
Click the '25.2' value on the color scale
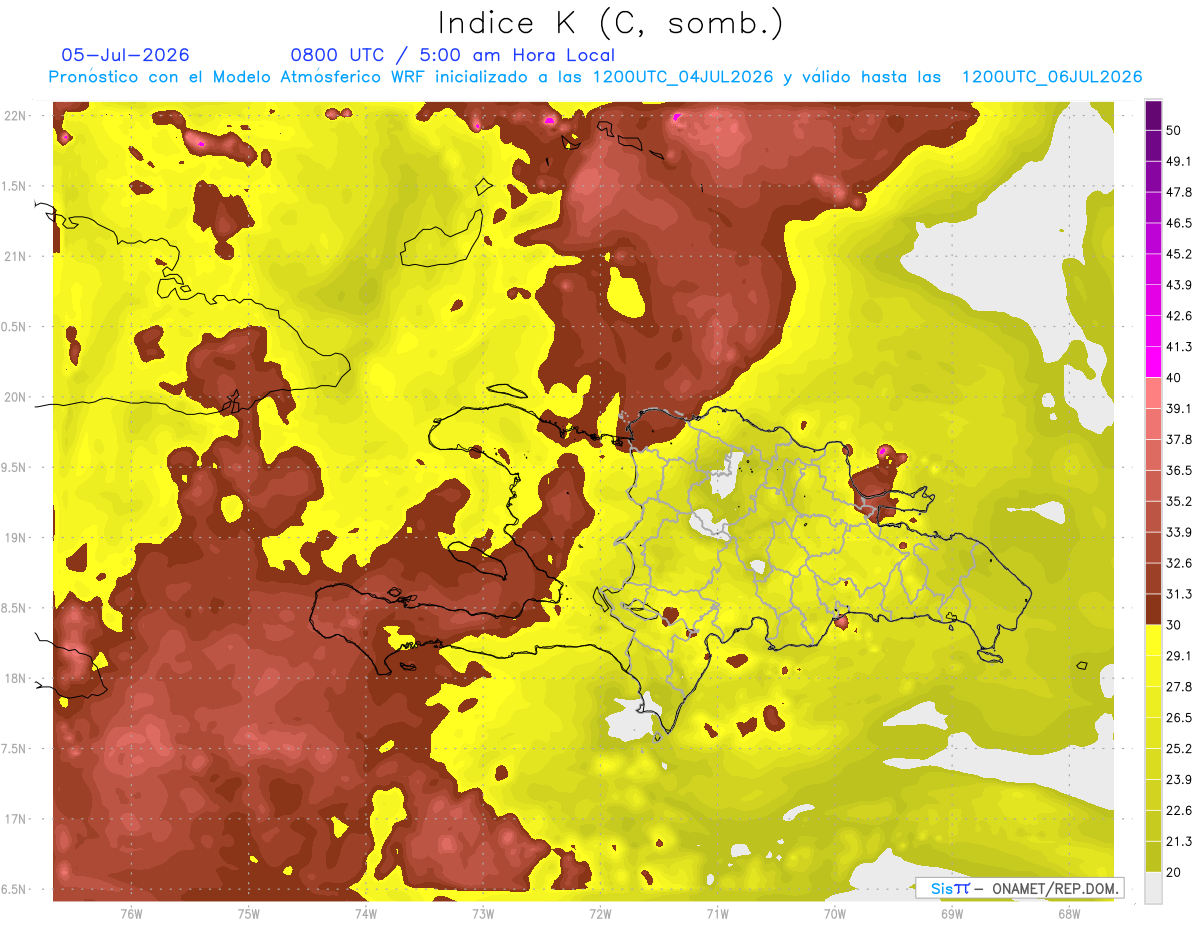tap(1179, 749)
